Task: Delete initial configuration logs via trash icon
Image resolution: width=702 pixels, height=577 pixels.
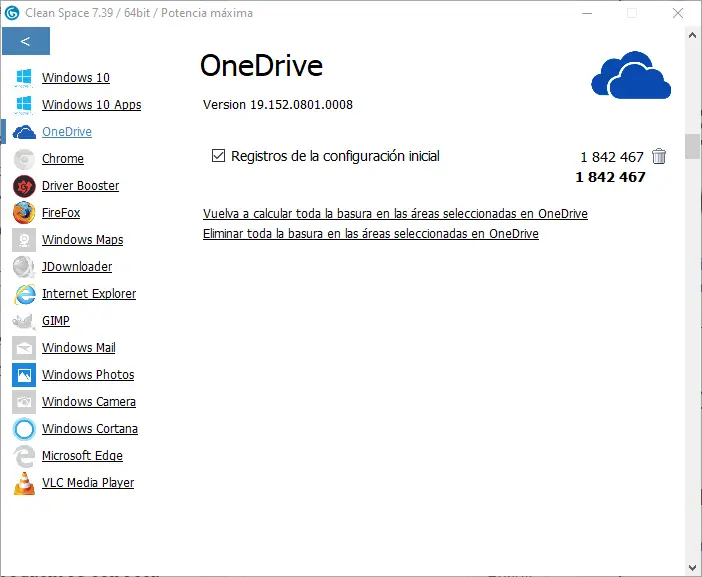Action: [x=659, y=156]
